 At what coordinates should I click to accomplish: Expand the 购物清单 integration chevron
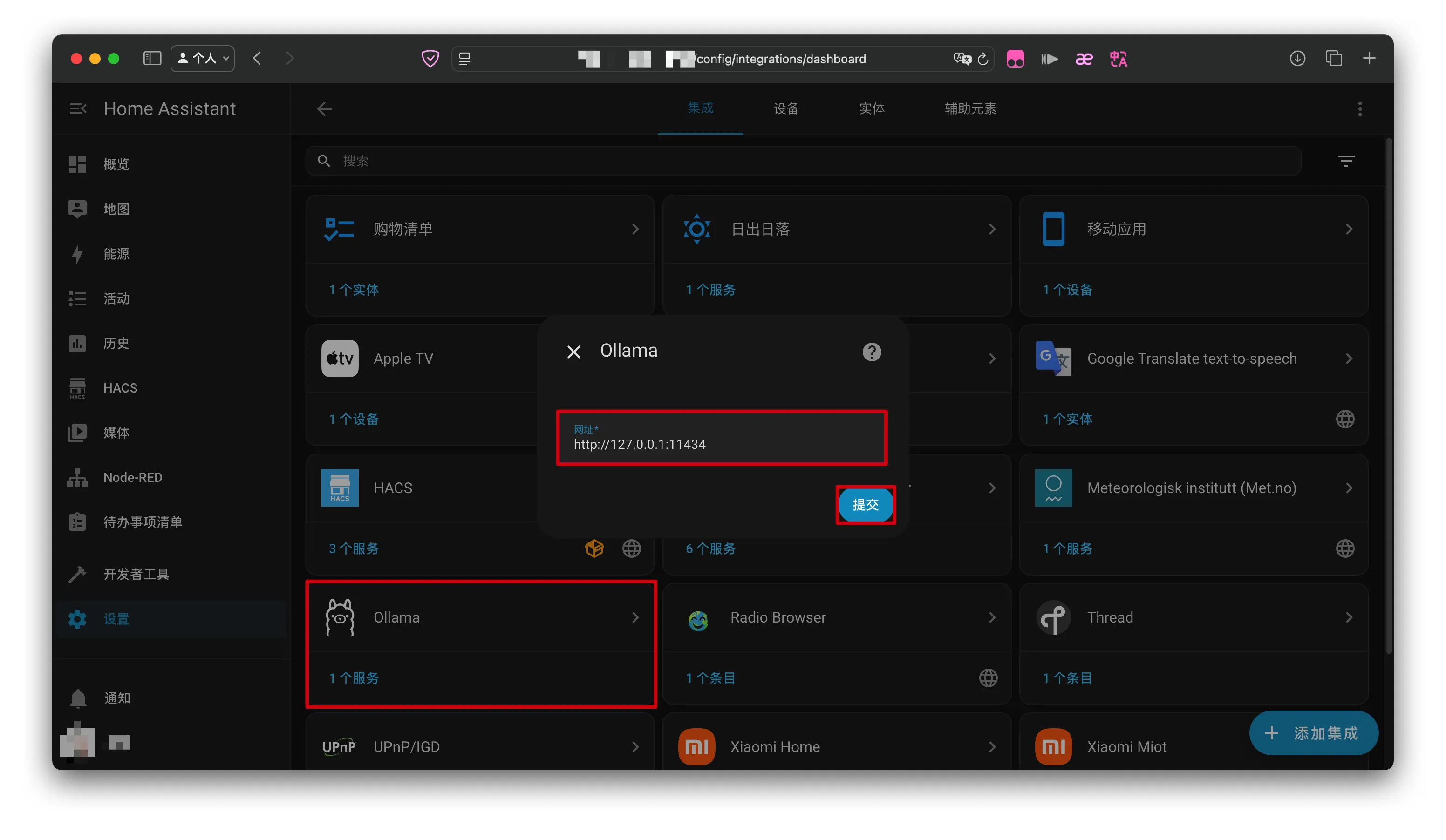(x=634, y=229)
